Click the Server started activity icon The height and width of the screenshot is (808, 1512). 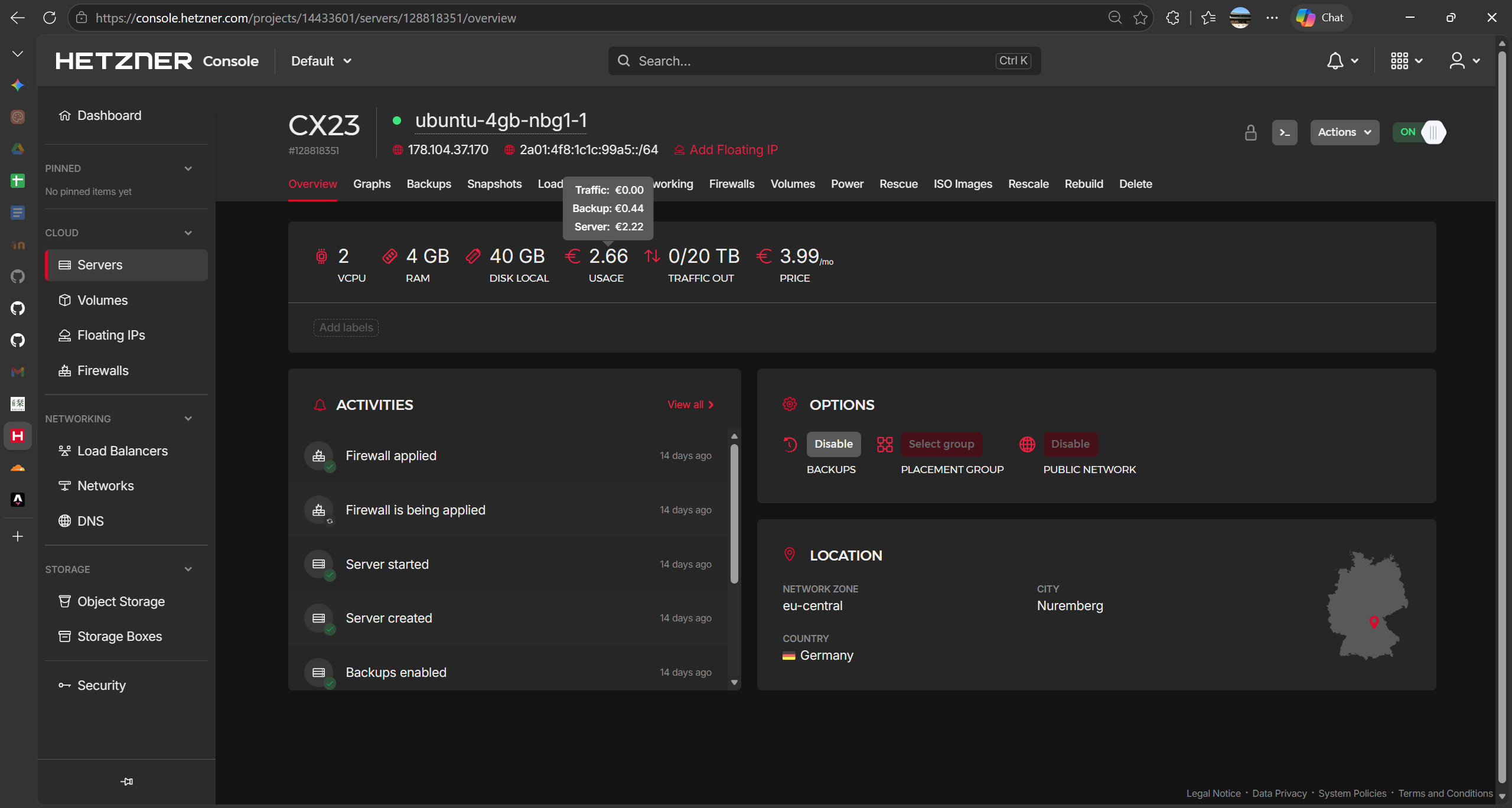tap(319, 564)
